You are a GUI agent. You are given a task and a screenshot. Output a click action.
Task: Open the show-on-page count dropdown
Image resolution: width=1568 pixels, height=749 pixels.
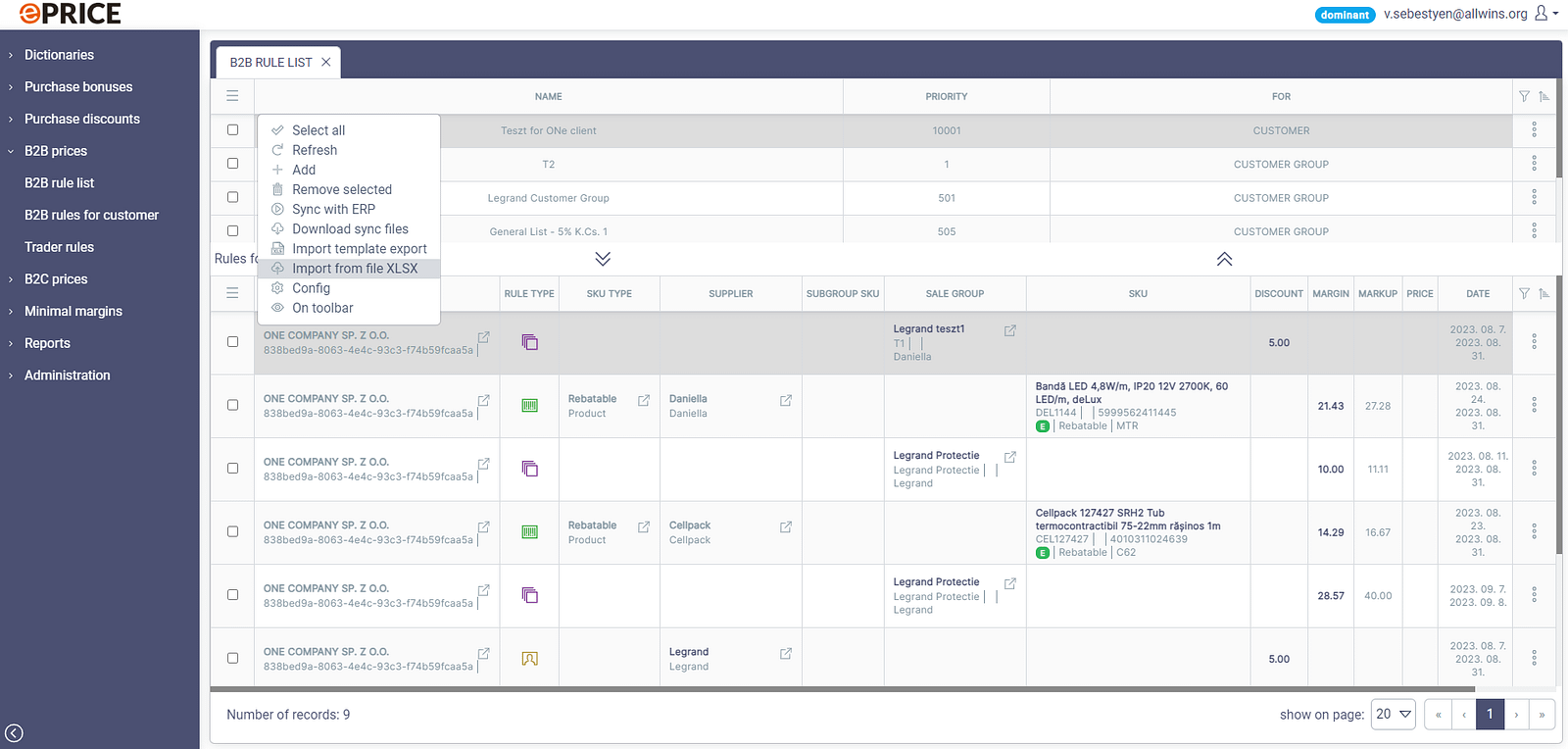tap(1393, 714)
